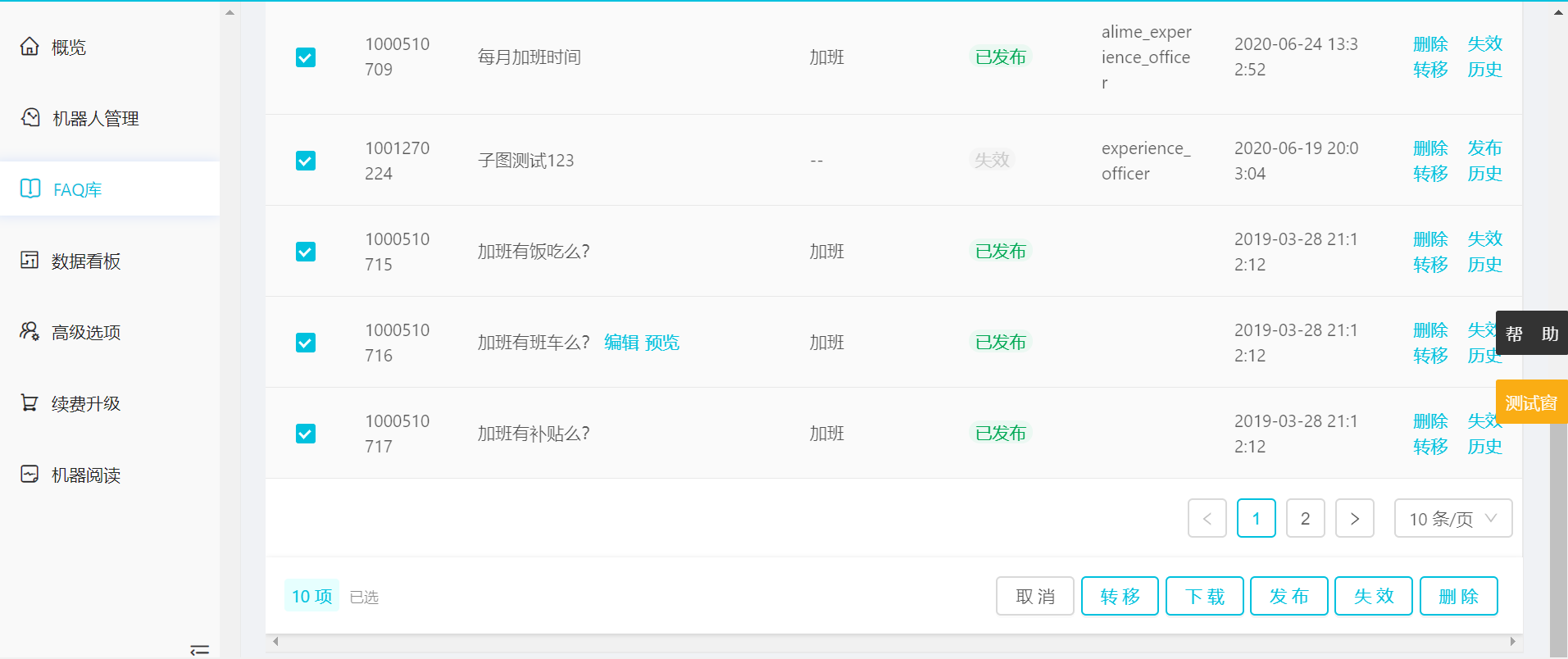Uncheck the row 子图测试123 checkbox

(x=306, y=161)
